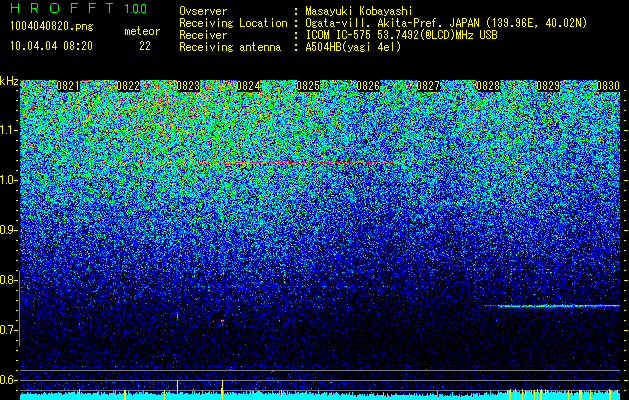The height and width of the screenshot is (400, 629).
Task: Click the 0821 time marker
Action: pos(68,86)
